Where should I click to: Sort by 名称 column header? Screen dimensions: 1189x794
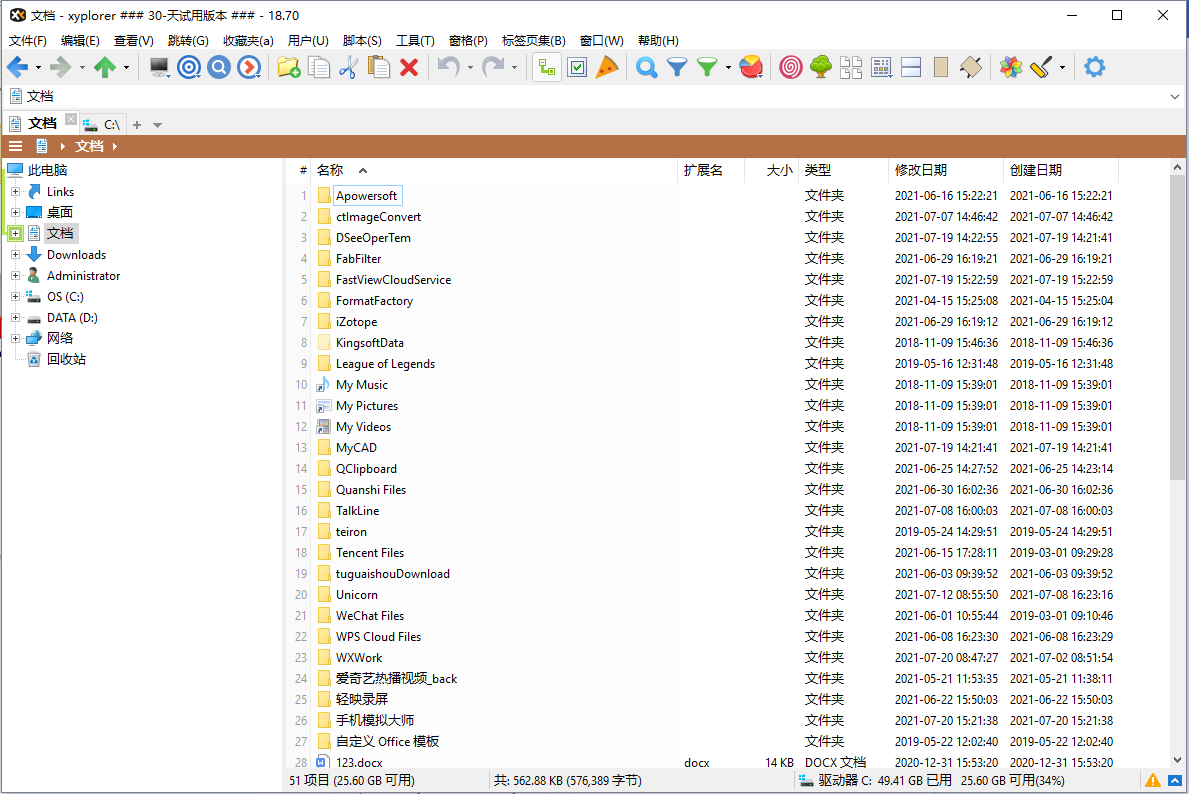[495, 170]
